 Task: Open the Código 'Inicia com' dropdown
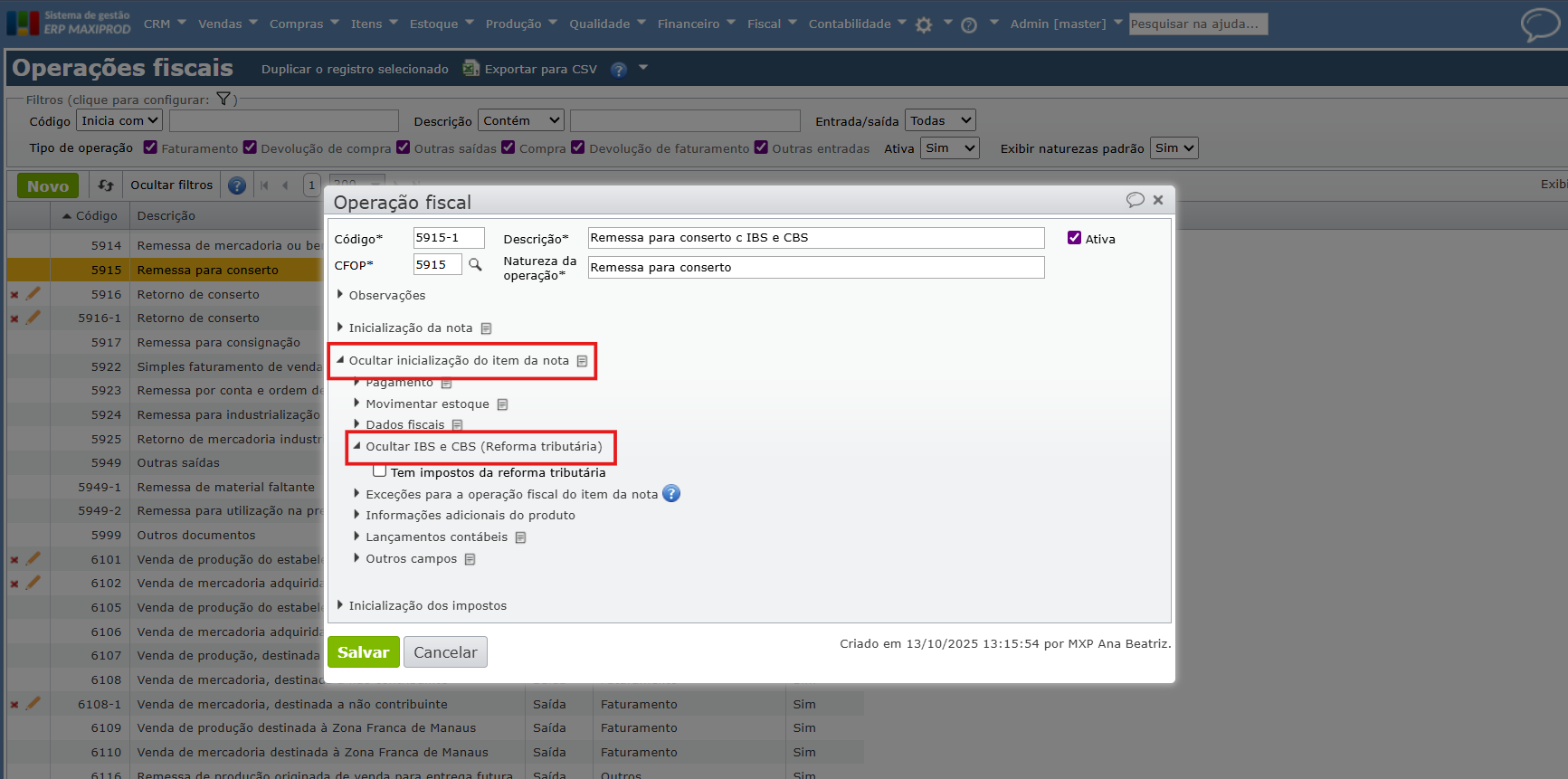coord(119,120)
